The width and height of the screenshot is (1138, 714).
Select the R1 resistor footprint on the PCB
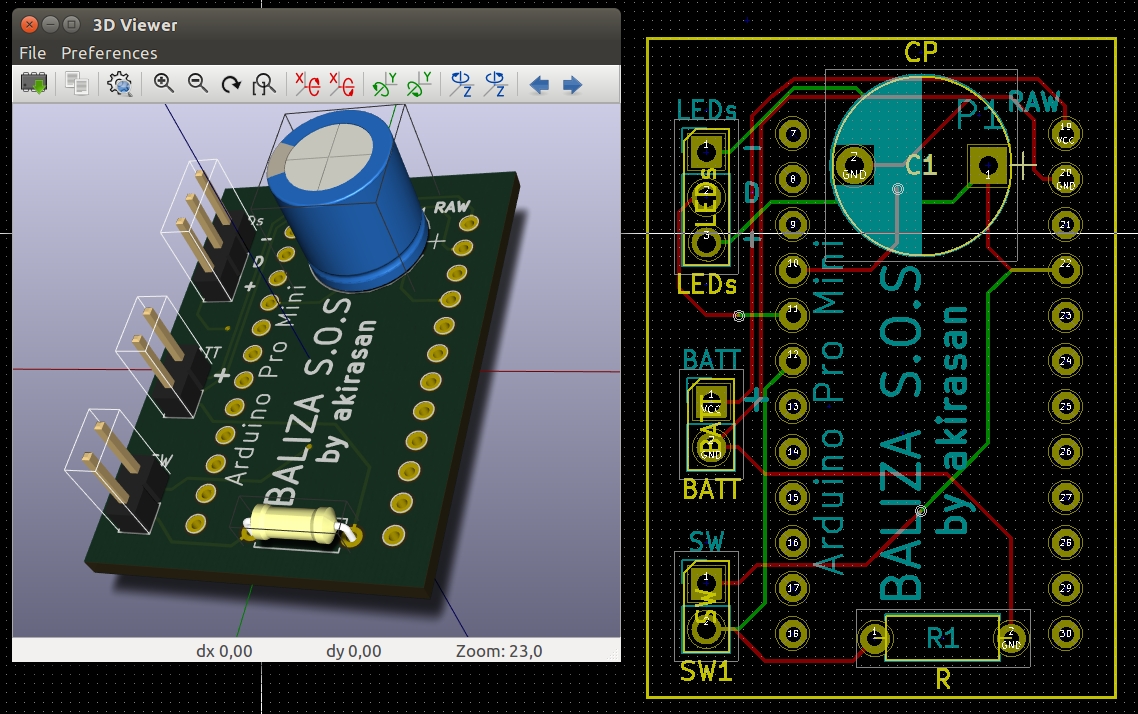942,638
